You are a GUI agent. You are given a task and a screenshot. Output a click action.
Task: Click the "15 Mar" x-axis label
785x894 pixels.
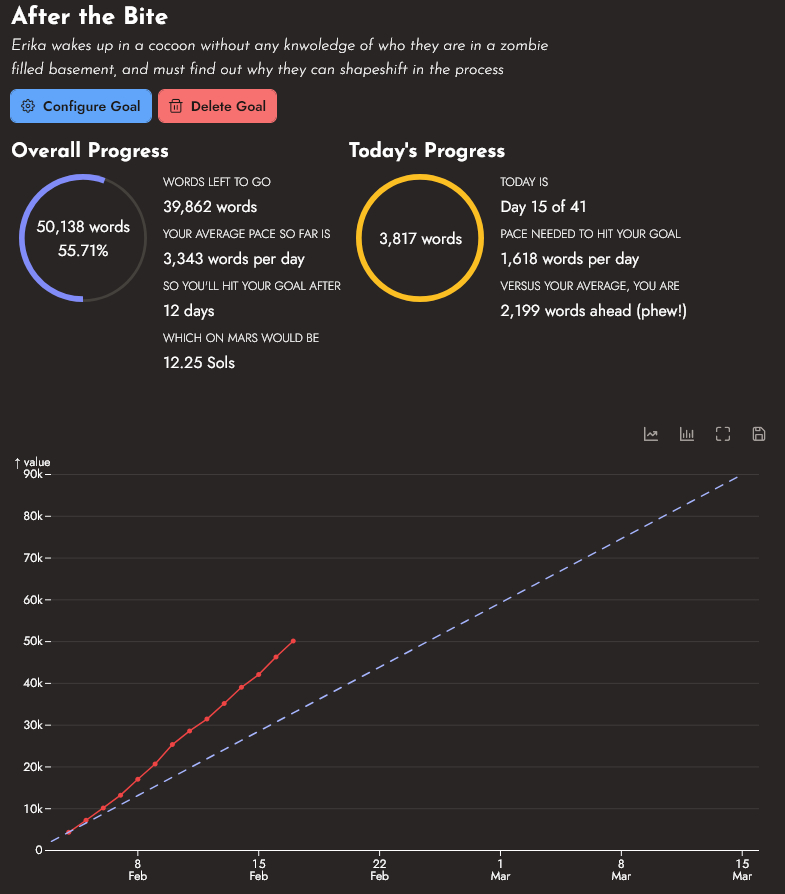click(742, 869)
